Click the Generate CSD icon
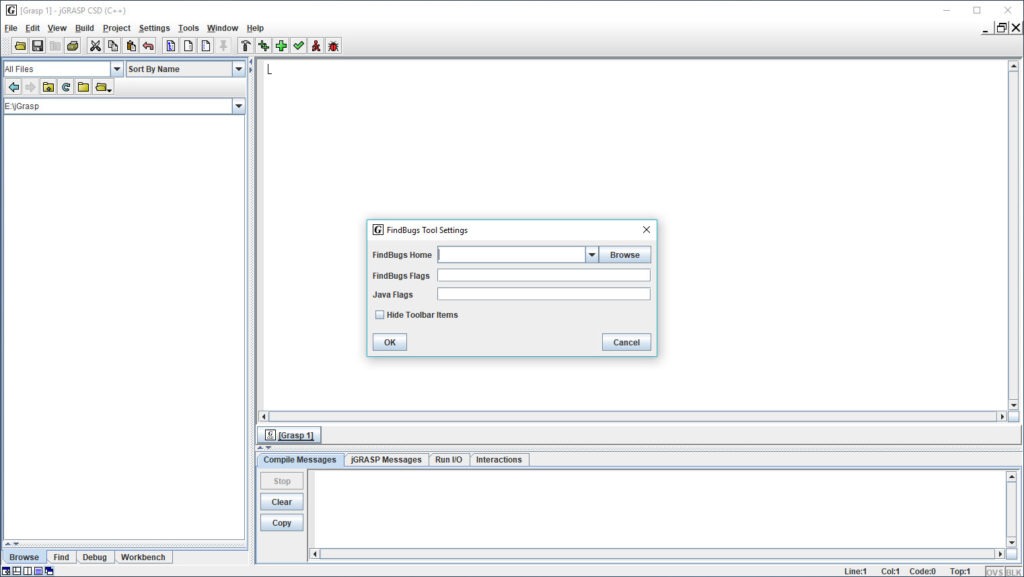 pyautogui.click(x=170, y=46)
